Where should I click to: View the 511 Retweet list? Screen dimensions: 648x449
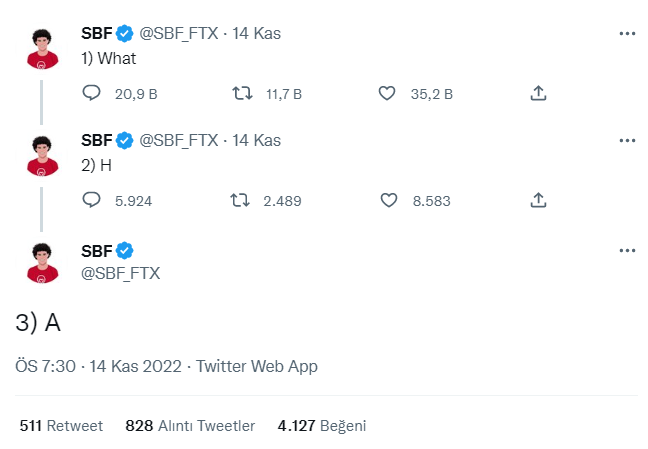click(x=61, y=426)
